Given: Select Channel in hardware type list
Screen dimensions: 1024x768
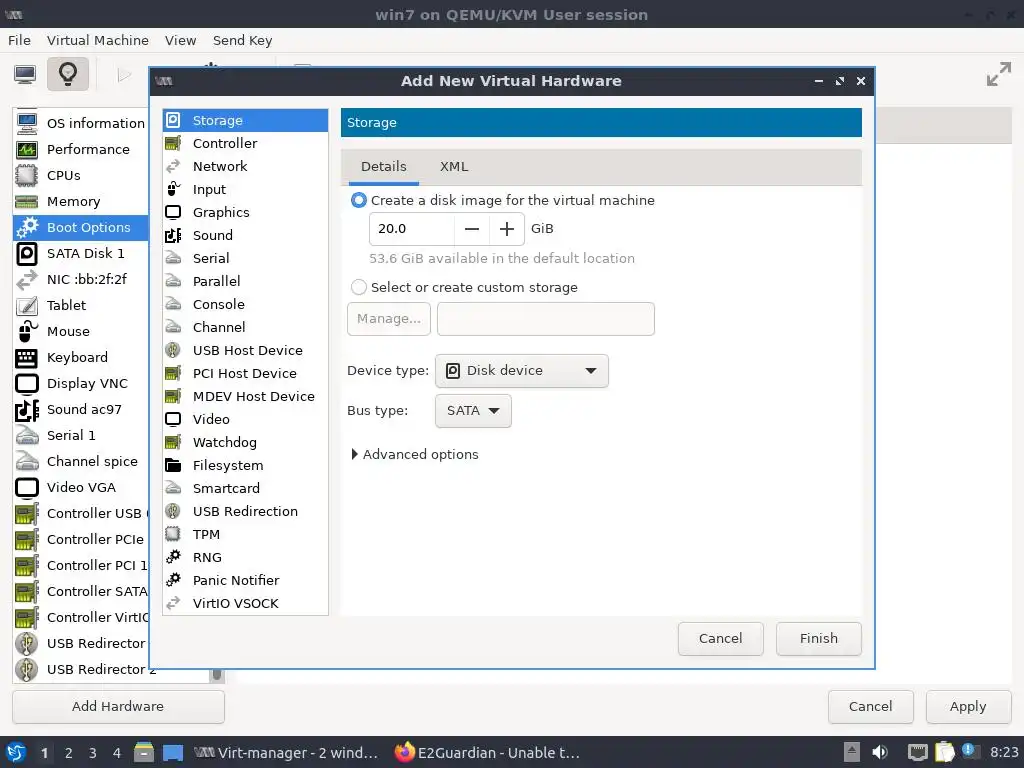Looking at the screenshot, I should (246, 327).
